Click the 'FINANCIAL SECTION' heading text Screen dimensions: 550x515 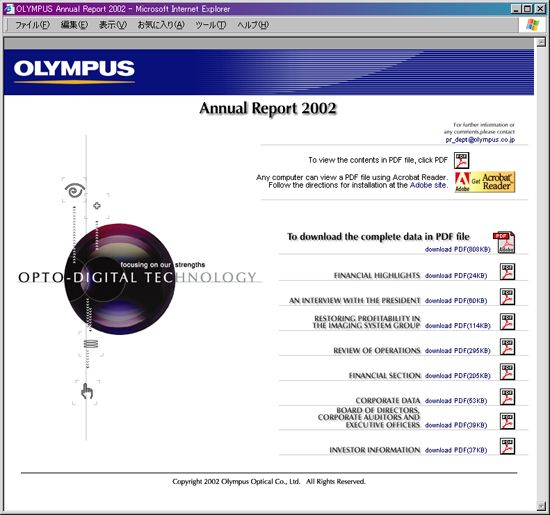pyautogui.click(x=384, y=375)
